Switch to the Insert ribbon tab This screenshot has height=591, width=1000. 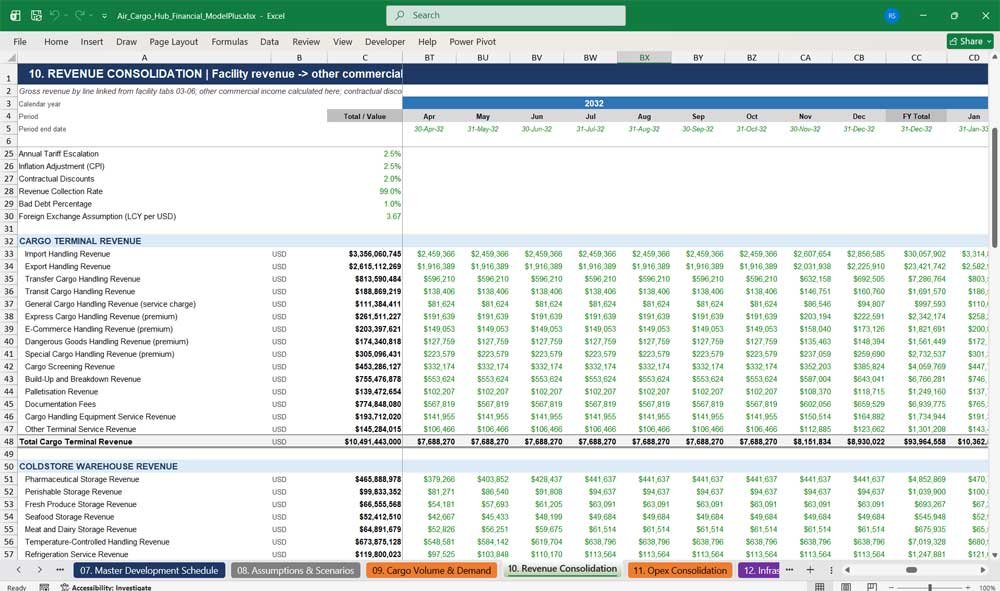point(92,41)
